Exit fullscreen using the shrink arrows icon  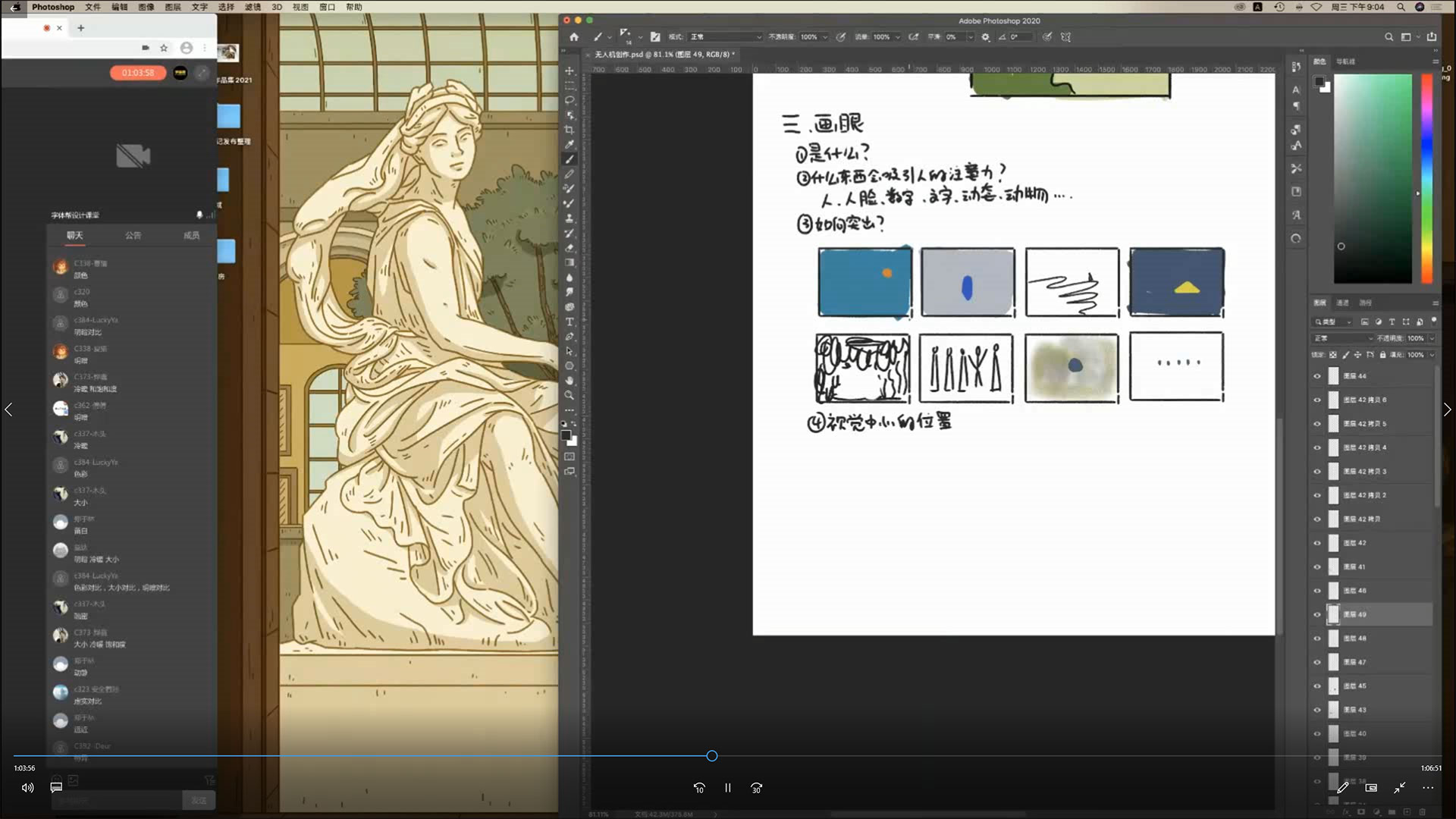coord(1399,788)
